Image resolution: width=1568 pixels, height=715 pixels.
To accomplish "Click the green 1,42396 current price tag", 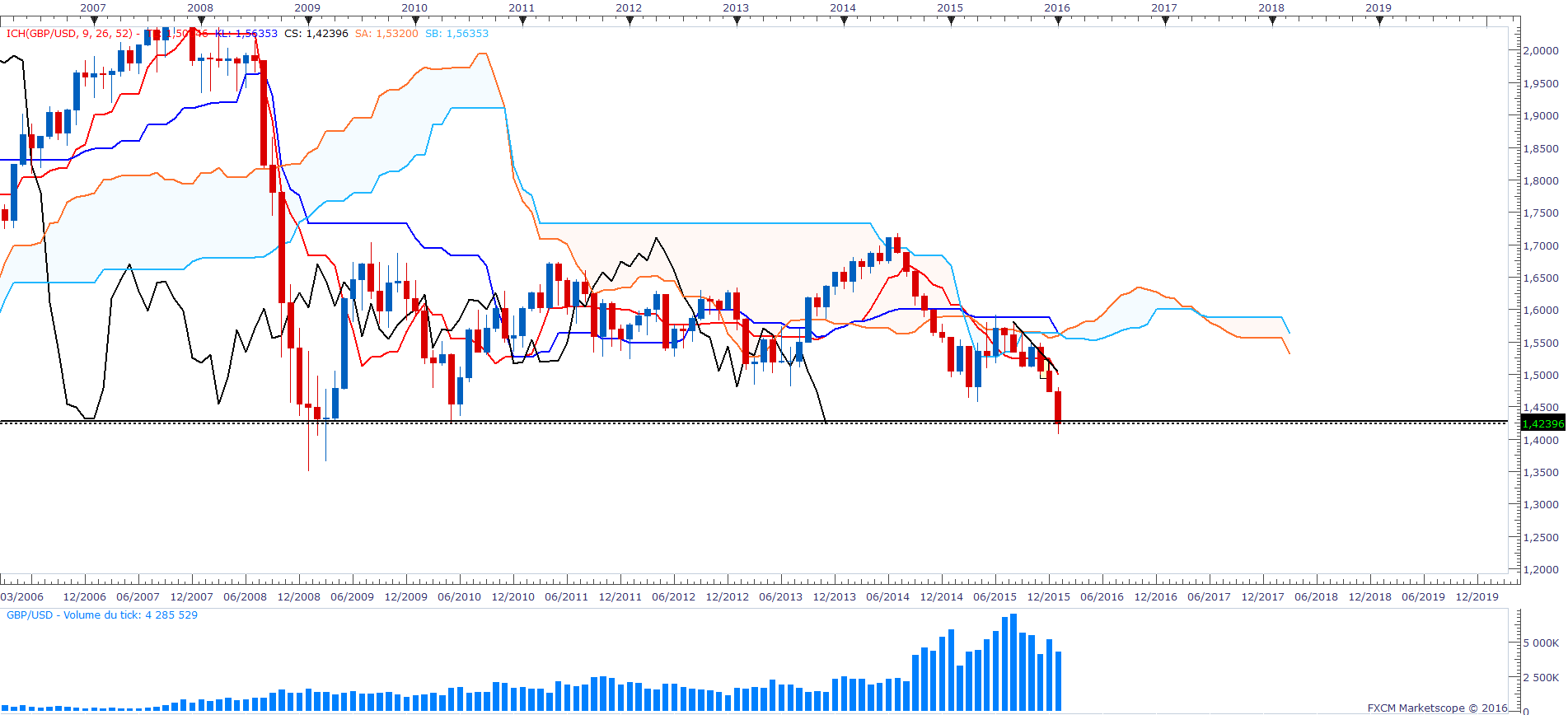I will point(1542,423).
